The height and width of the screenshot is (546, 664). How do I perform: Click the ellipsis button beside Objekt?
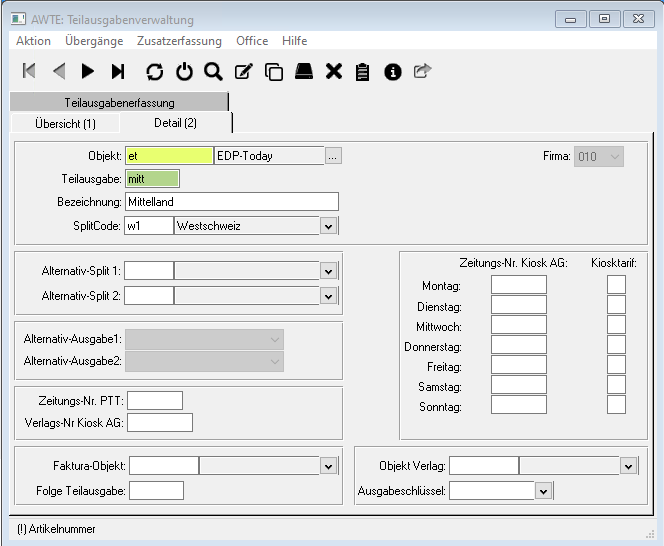[334, 156]
